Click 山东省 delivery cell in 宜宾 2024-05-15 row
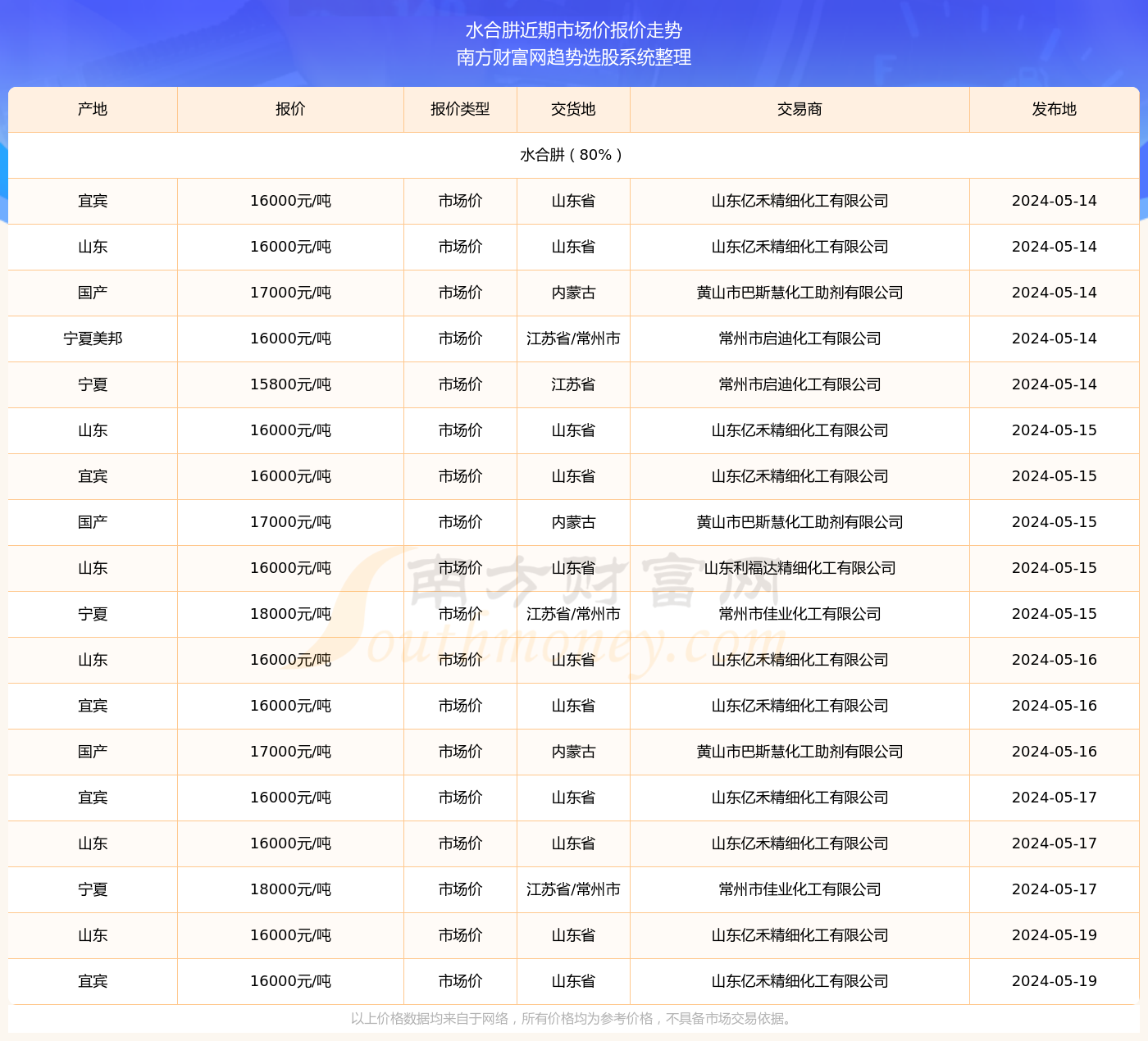1148x1041 pixels. click(573, 476)
